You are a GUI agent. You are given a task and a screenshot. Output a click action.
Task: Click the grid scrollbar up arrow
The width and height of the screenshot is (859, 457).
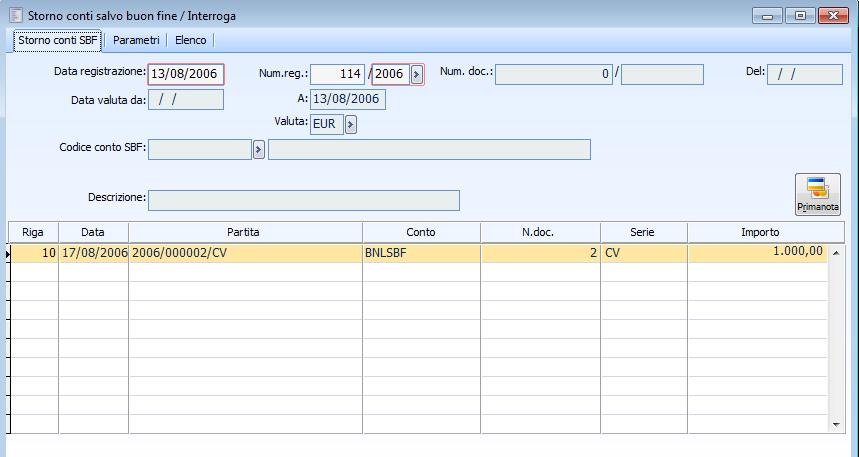[x=836, y=253]
